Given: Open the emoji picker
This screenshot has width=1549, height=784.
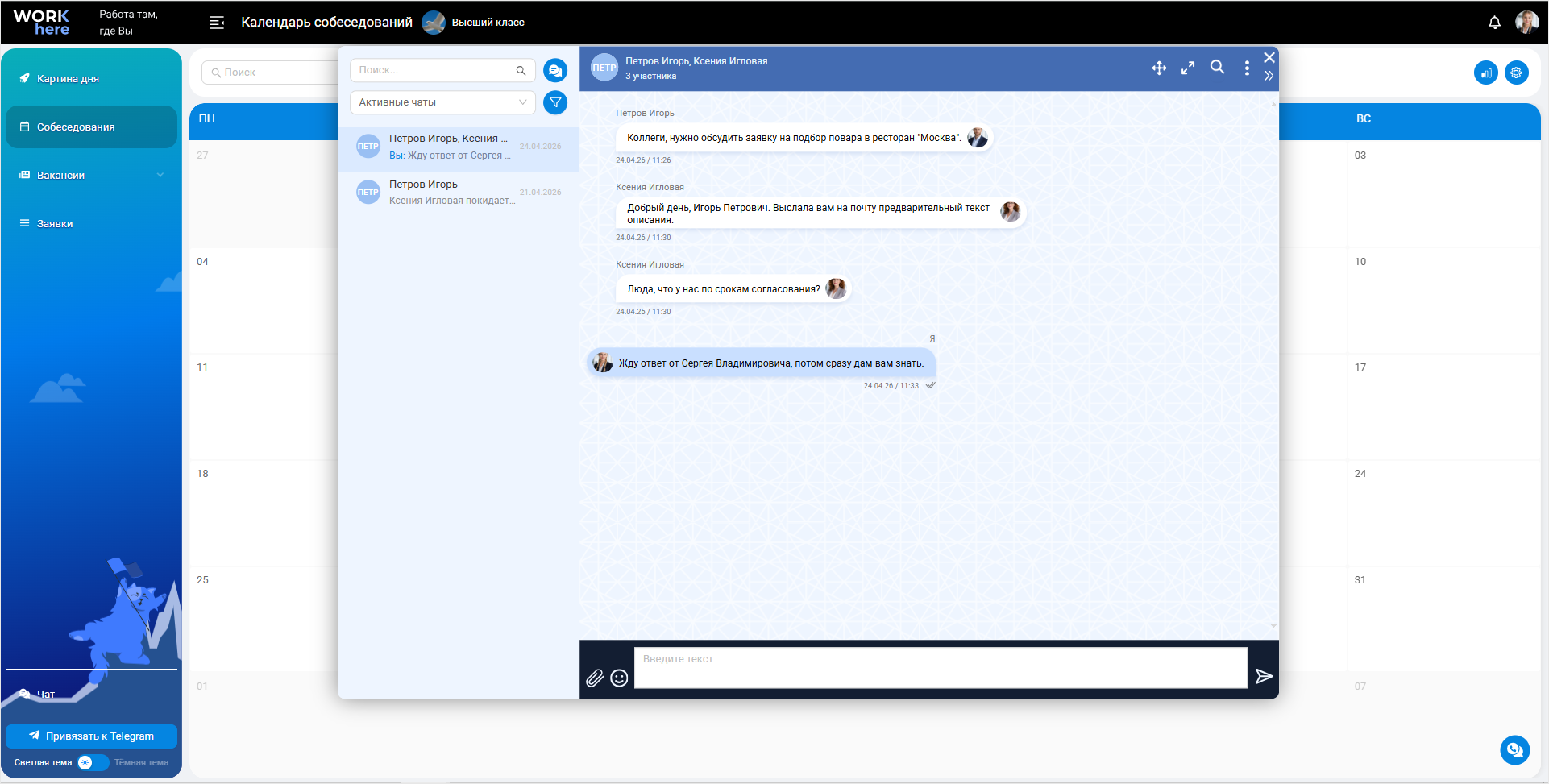Looking at the screenshot, I should coord(619,678).
